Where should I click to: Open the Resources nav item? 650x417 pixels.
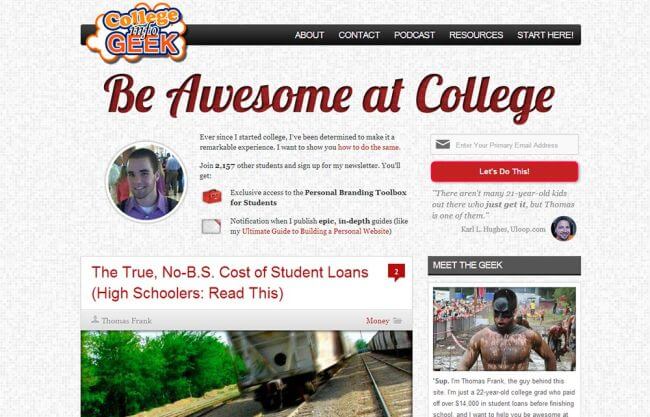[x=476, y=35]
